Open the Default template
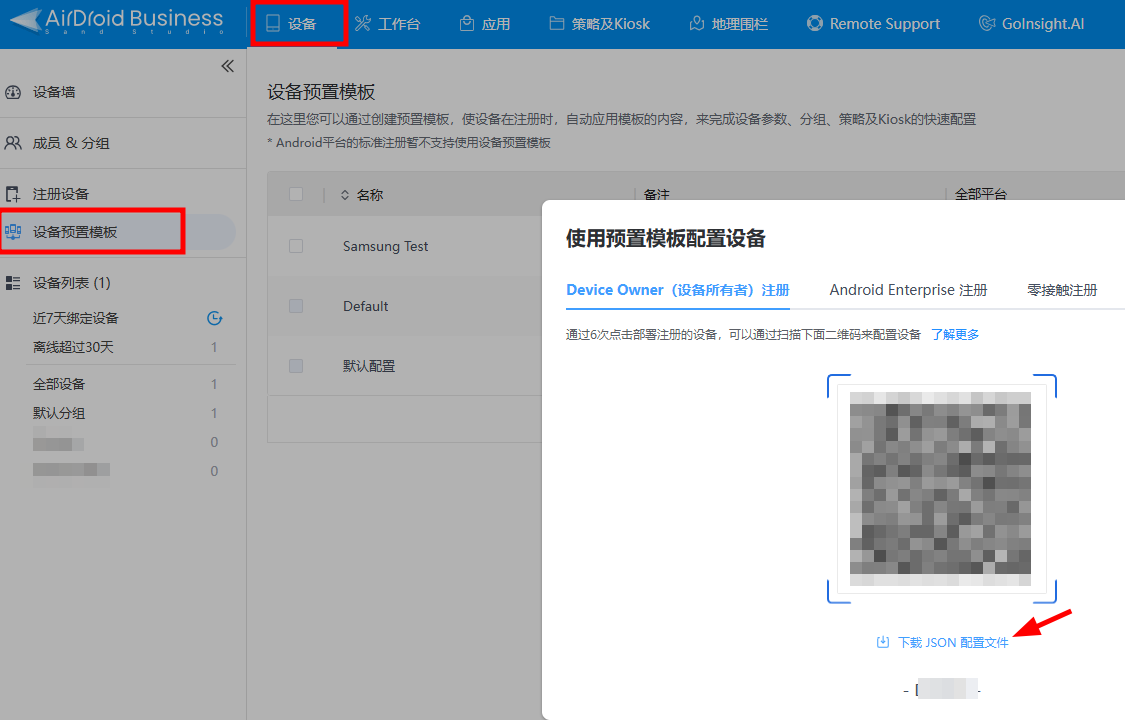Viewport: 1125px width, 720px height. click(365, 306)
